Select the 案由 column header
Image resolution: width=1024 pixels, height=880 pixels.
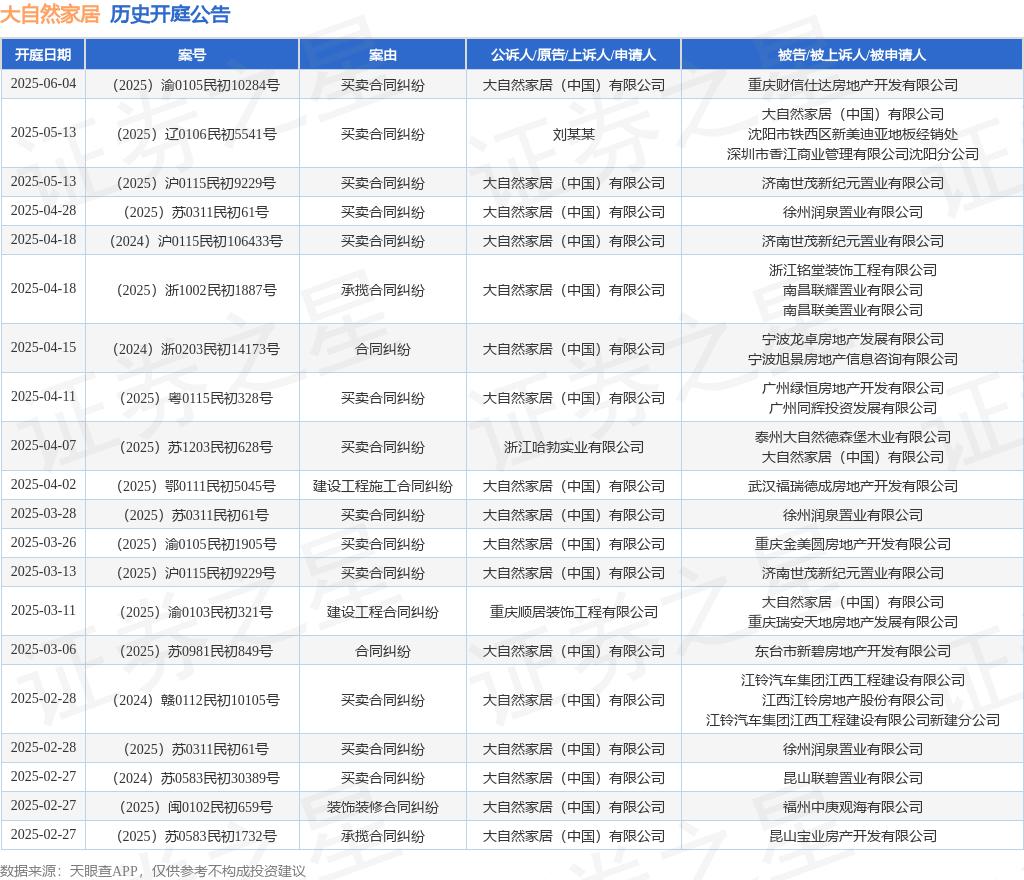click(x=383, y=55)
